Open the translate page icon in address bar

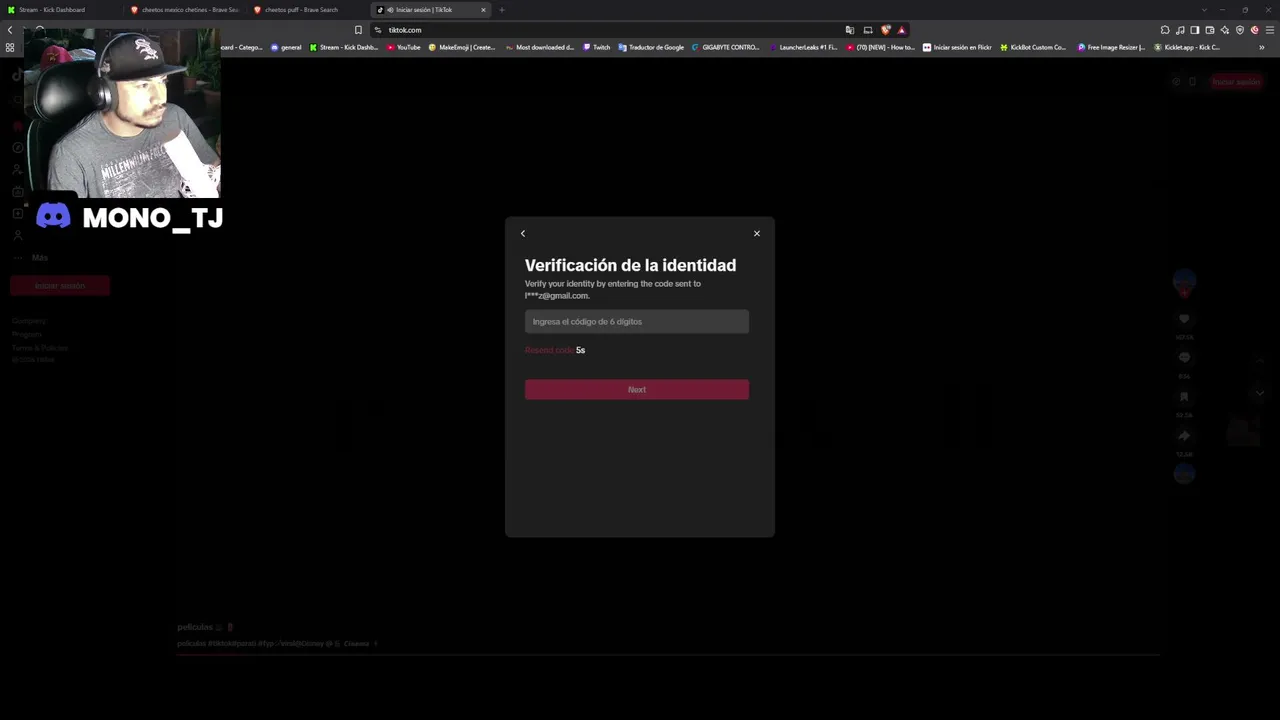849,30
